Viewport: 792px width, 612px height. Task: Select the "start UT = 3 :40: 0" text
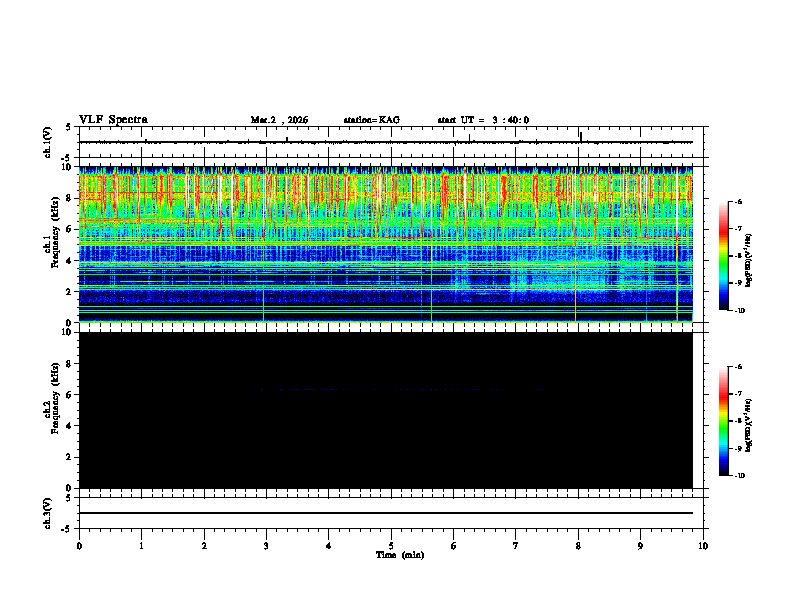point(483,120)
